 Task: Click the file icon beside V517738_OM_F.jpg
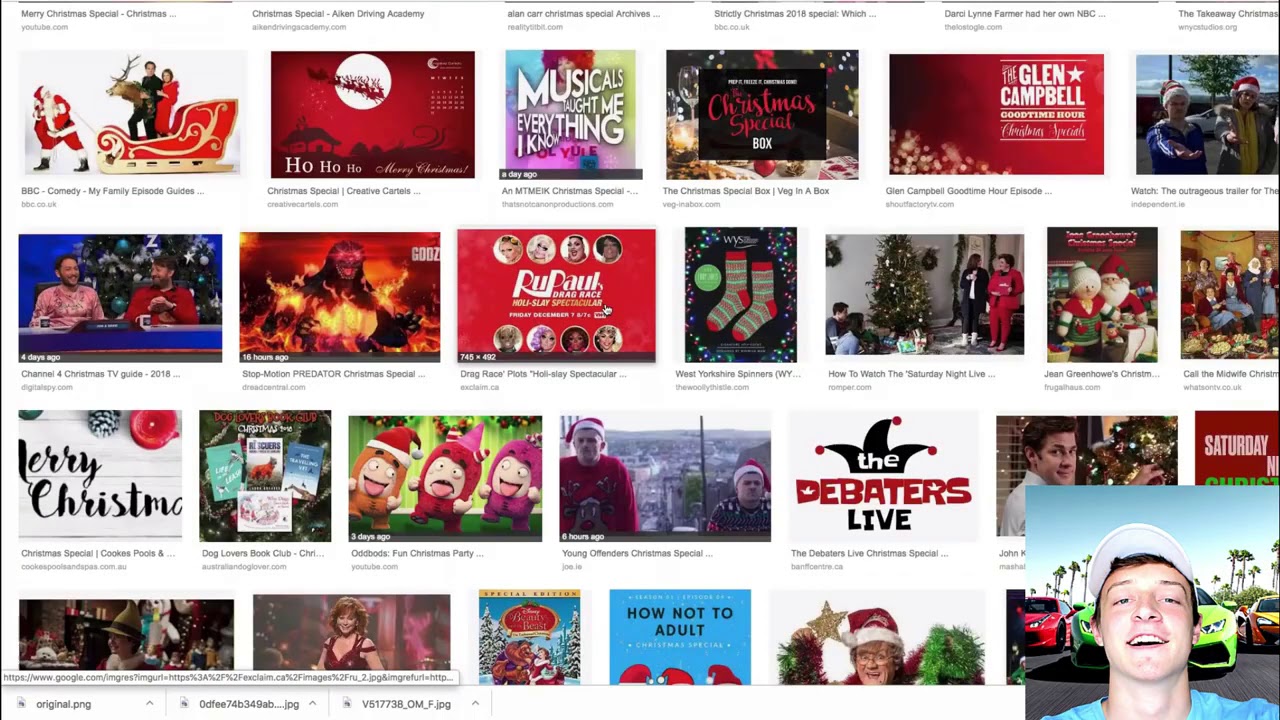click(x=347, y=704)
